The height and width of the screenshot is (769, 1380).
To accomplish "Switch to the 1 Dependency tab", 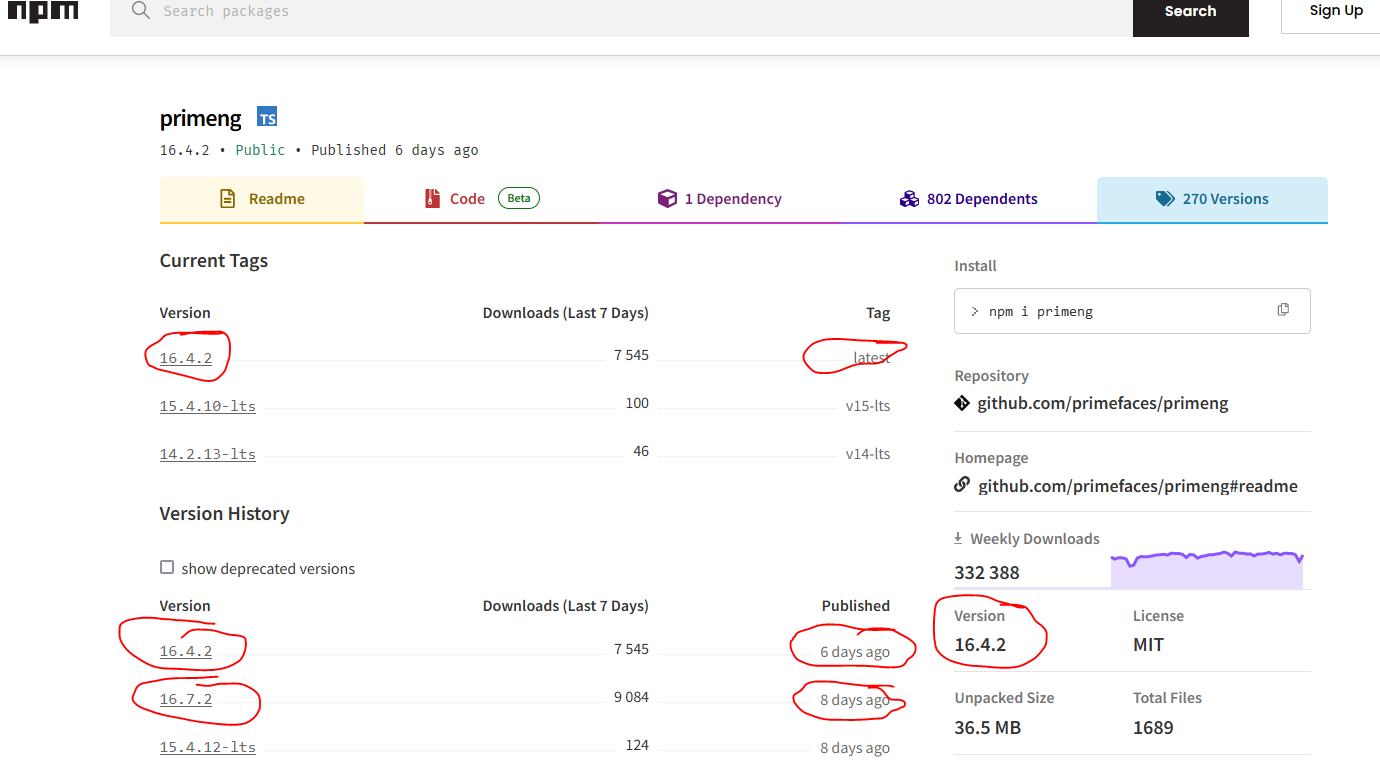I will (x=719, y=200).
